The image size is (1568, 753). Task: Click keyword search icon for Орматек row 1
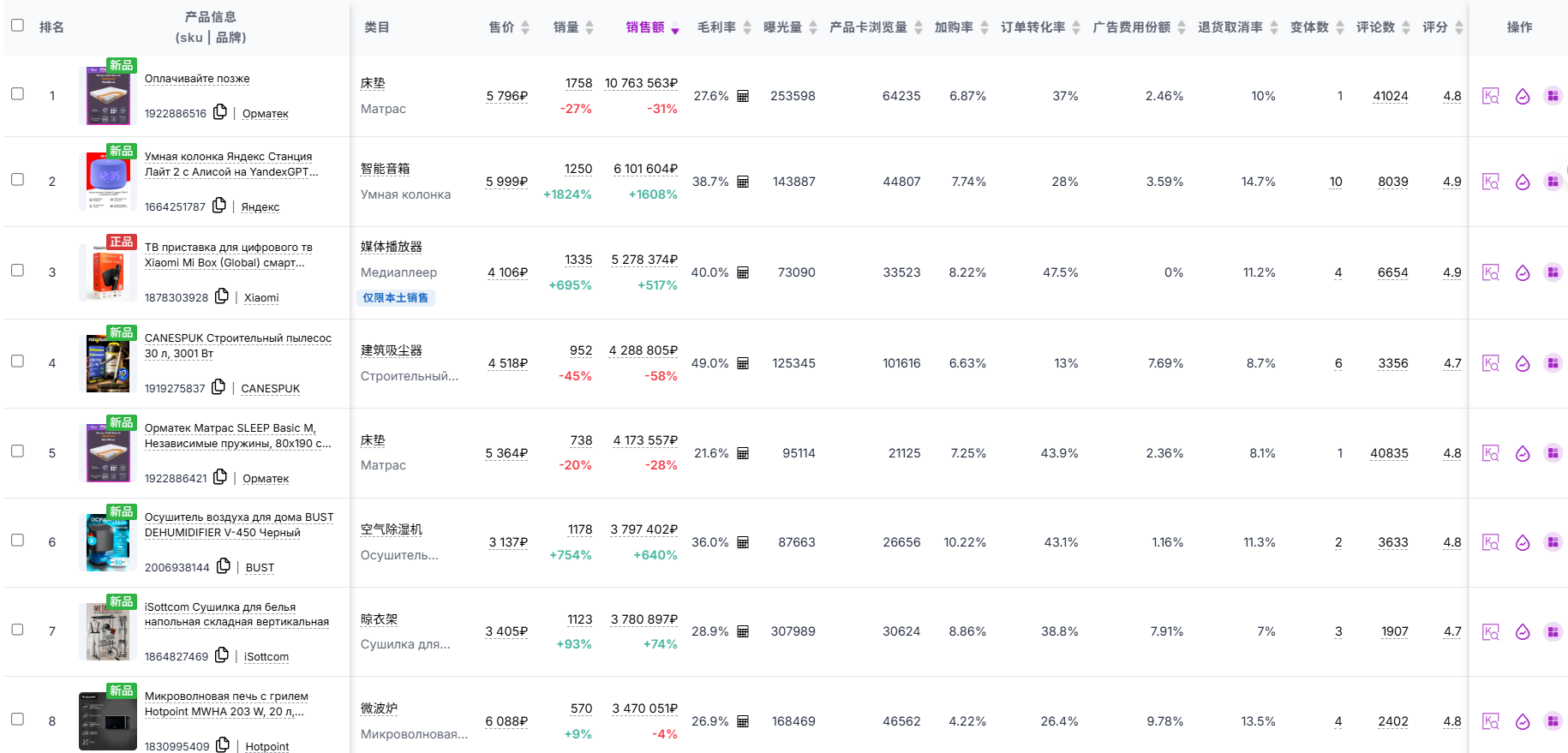coord(1490,96)
